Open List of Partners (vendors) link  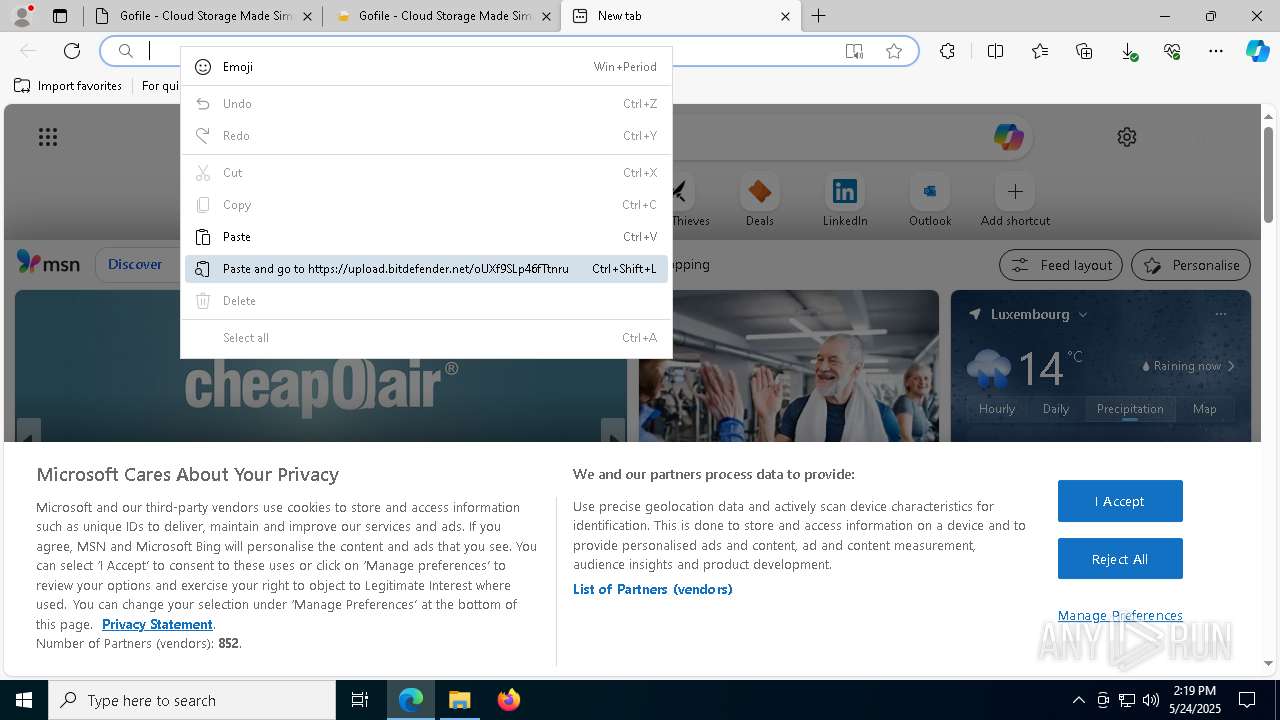[x=653, y=589]
